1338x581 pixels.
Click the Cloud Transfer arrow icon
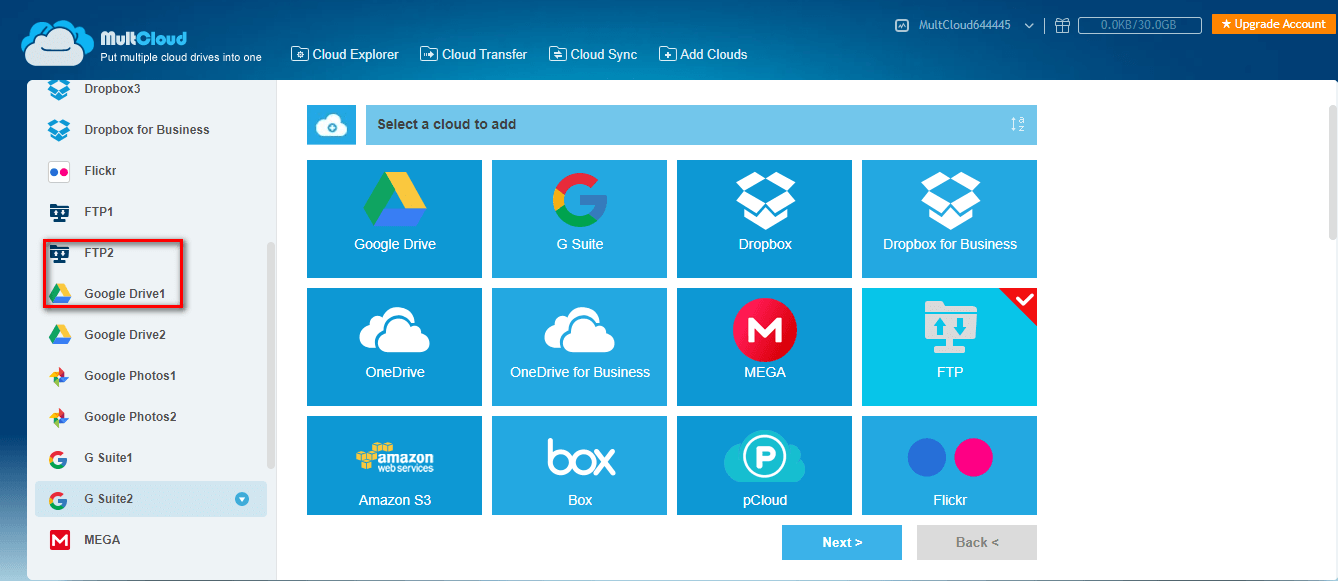click(428, 54)
